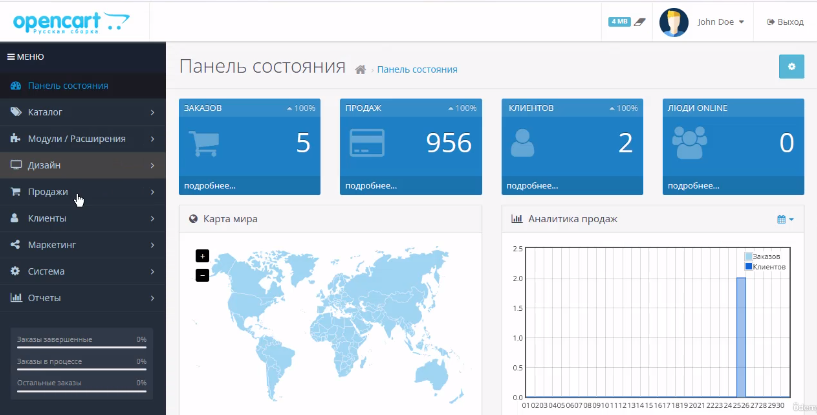Open the calendar range dropdown in sales analytics
The width and height of the screenshot is (817, 415).
point(785,219)
